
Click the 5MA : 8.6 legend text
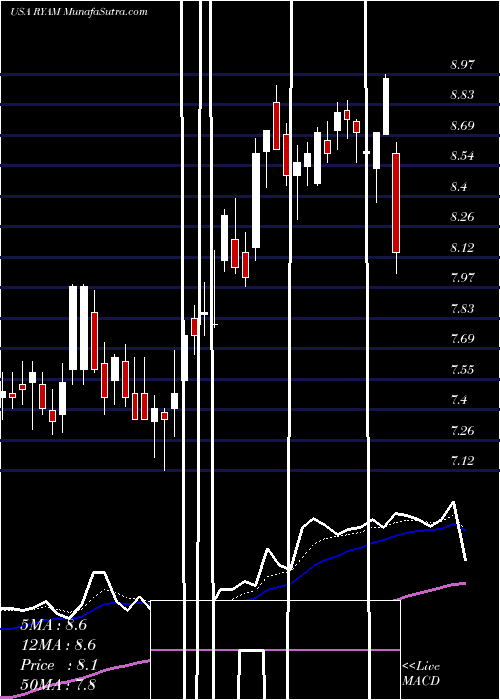[x=54, y=625]
